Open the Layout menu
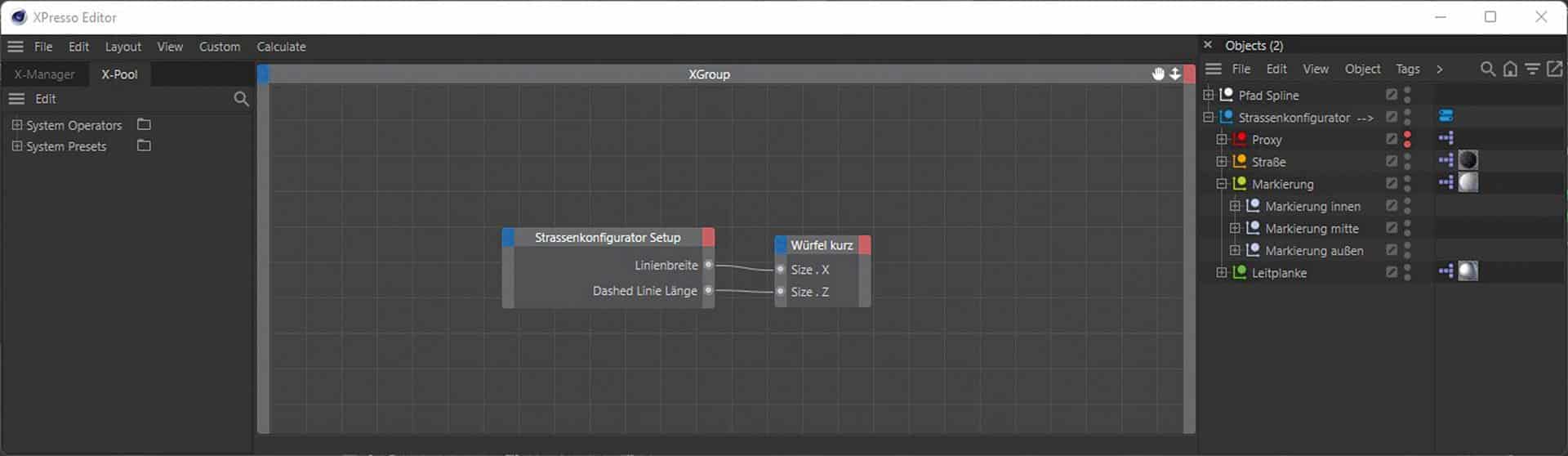This screenshot has height=456, width=1568. click(122, 47)
